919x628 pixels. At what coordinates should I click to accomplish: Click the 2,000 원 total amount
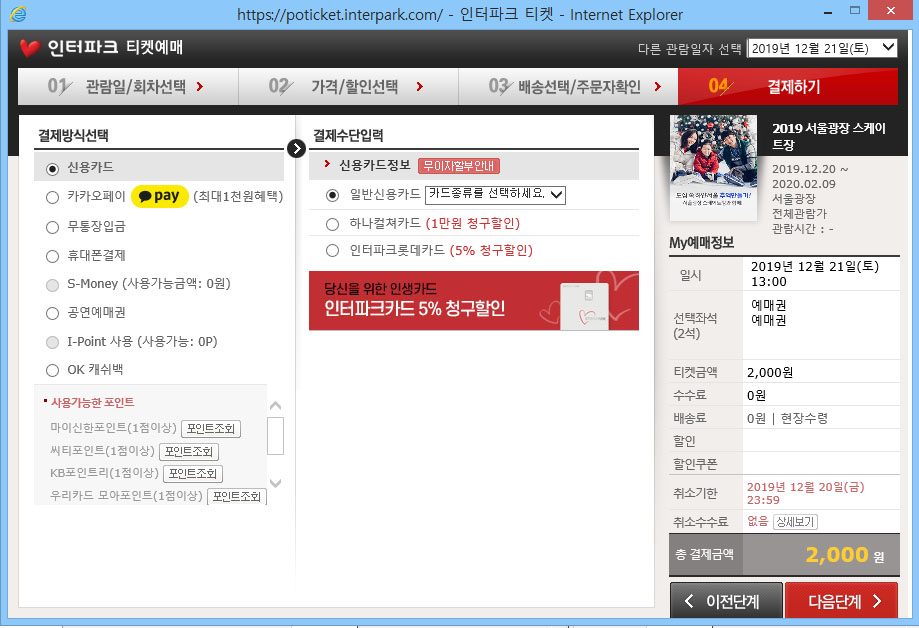845,555
